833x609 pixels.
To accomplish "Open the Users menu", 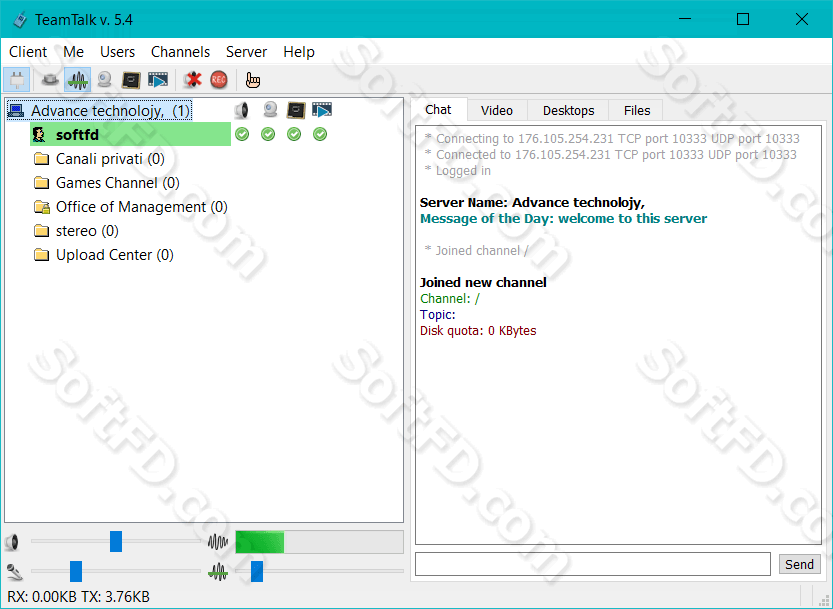I will (x=117, y=52).
